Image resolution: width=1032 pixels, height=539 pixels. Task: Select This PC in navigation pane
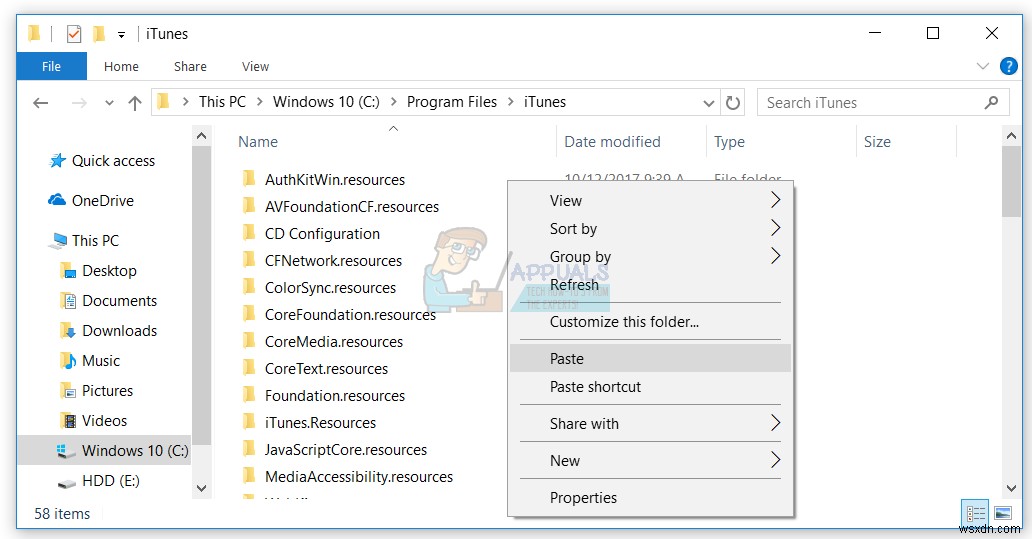coord(84,241)
